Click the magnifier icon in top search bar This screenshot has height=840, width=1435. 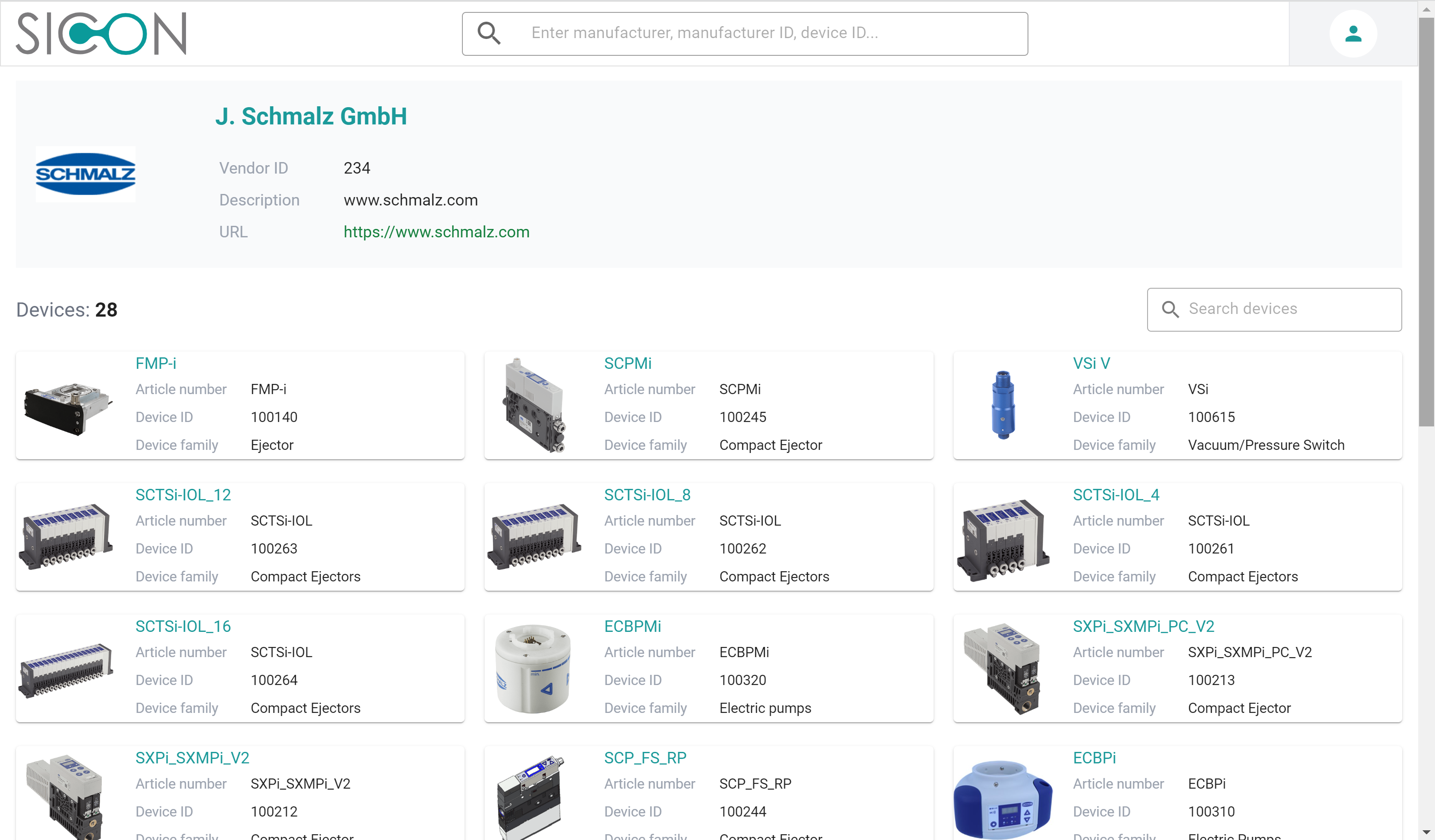[x=489, y=33]
